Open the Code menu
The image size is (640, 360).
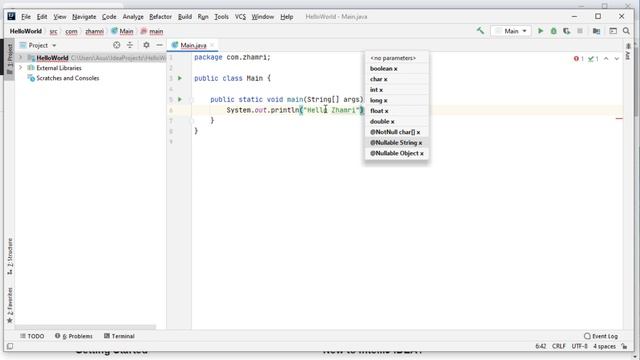[x=109, y=17]
